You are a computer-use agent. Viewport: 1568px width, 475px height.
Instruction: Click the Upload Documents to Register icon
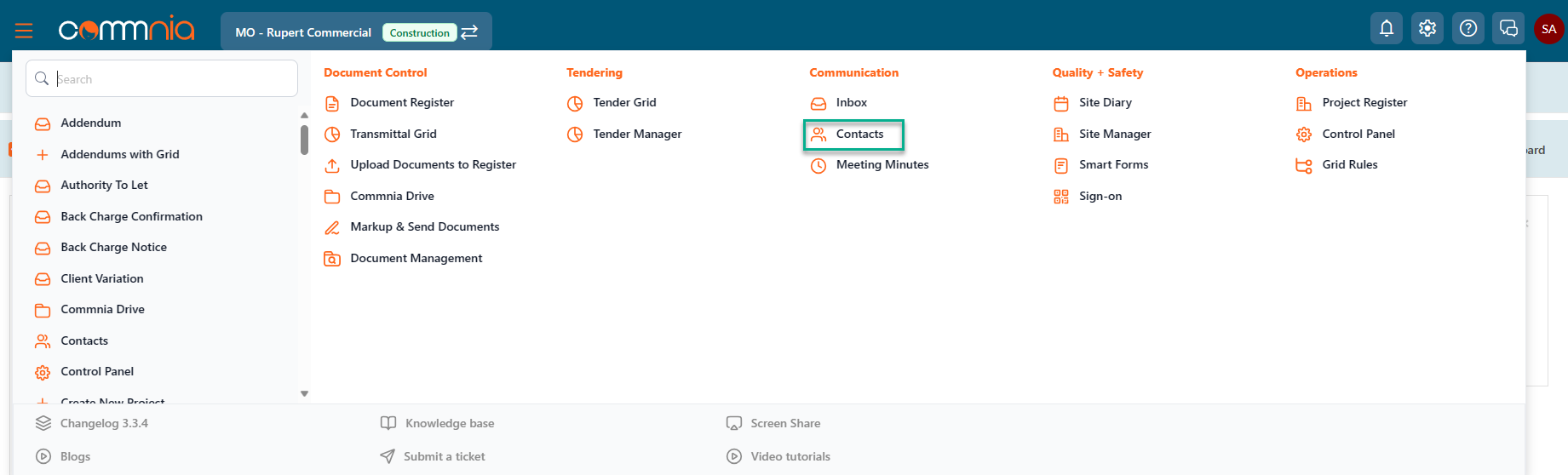pos(332,166)
